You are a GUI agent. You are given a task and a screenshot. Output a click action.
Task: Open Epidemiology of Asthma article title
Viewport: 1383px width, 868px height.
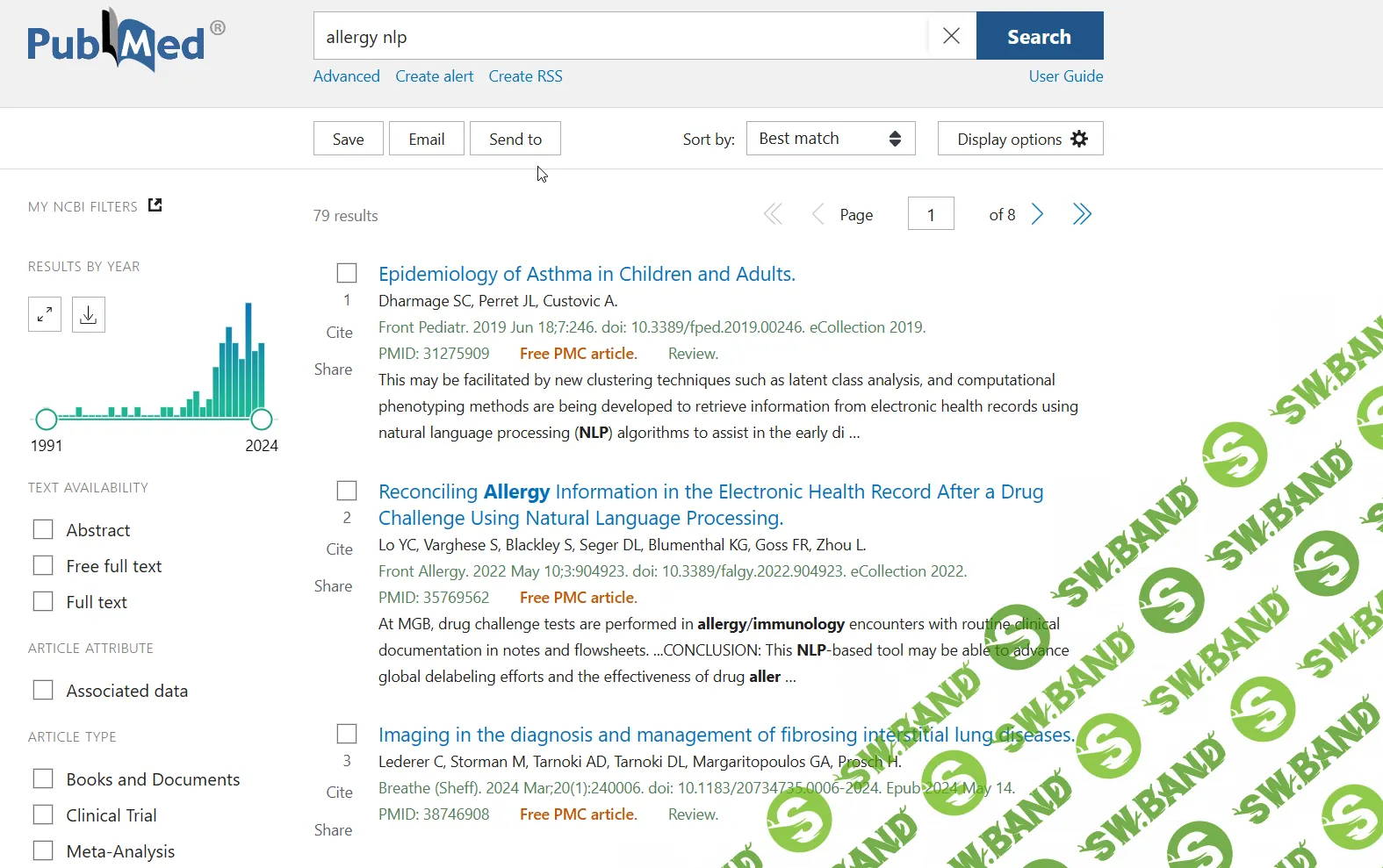point(587,274)
